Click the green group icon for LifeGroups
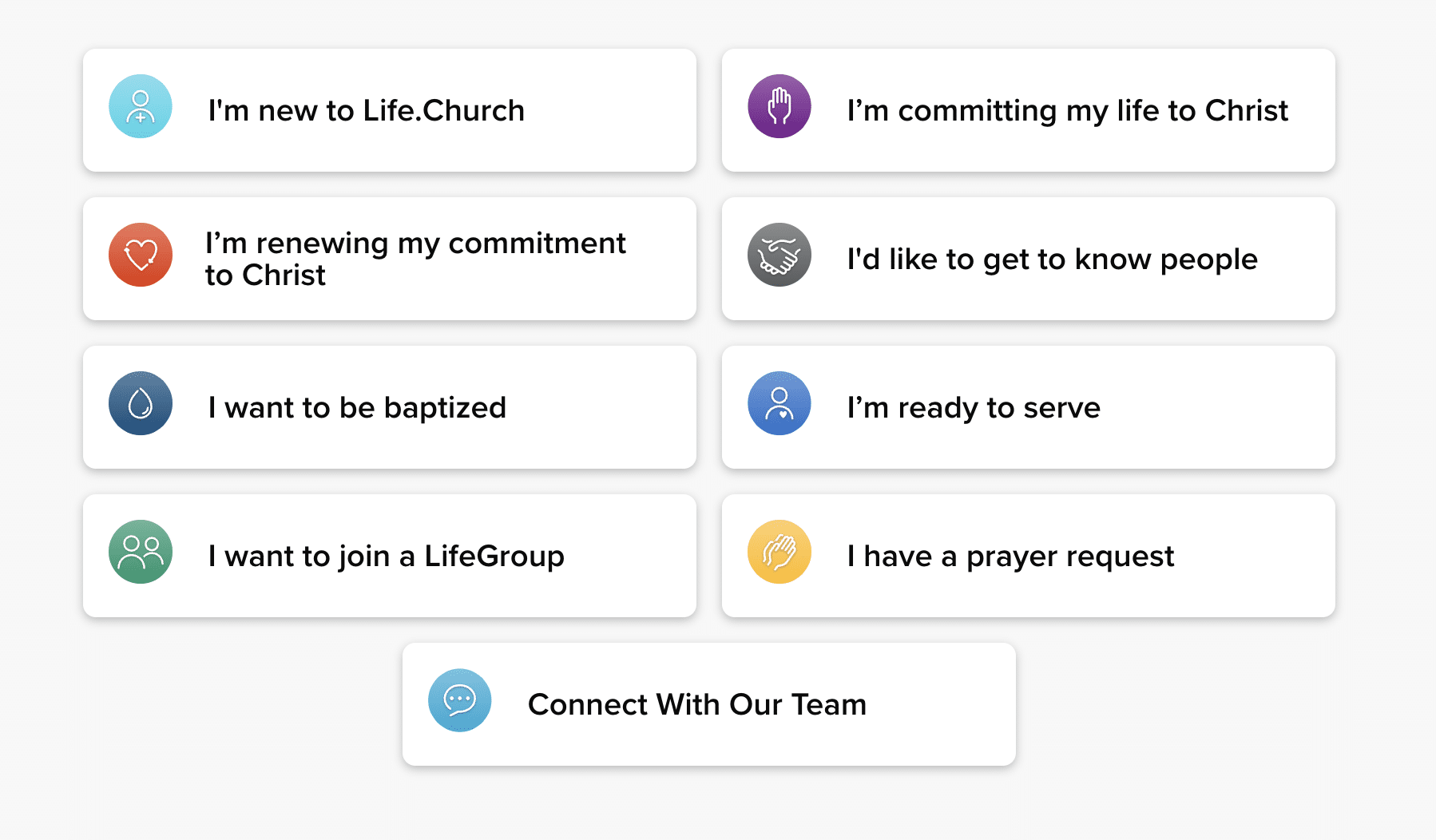The height and width of the screenshot is (840, 1436). 140,551
